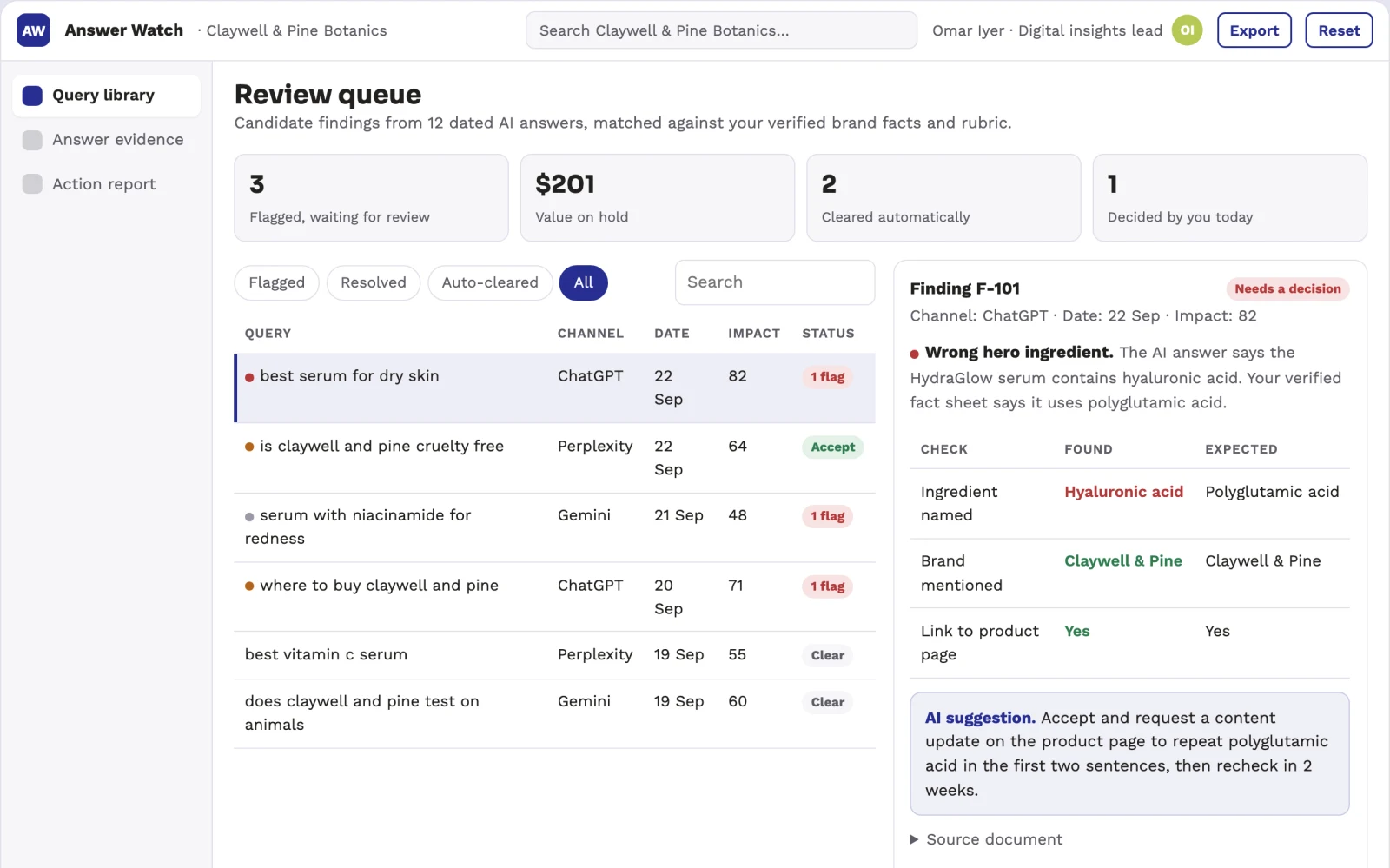
Task: Open the serum with niacinamide for redness row
Action: [x=554, y=527]
